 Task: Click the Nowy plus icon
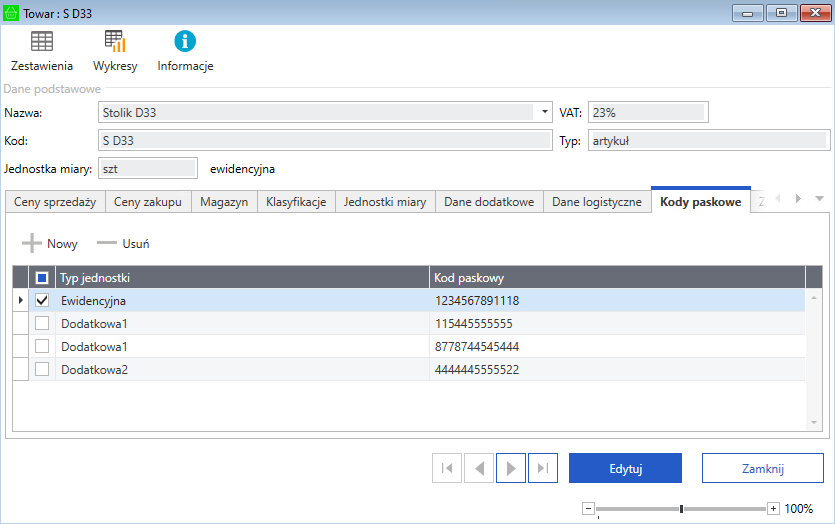(x=32, y=243)
